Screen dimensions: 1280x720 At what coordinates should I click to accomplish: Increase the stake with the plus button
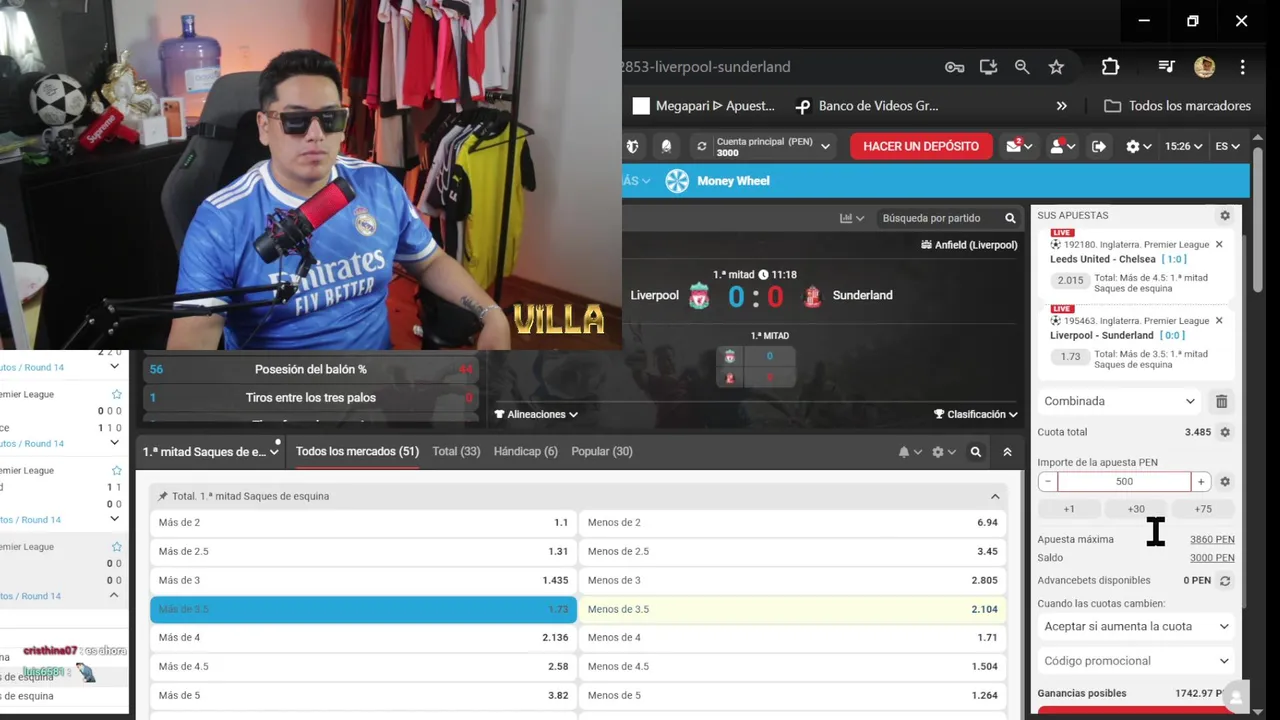pos(1201,481)
